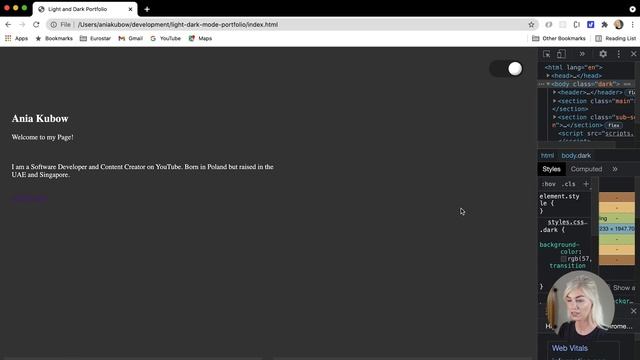Toggle the :hov element state panel
This screenshot has height=360, width=640.
[549, 184]
